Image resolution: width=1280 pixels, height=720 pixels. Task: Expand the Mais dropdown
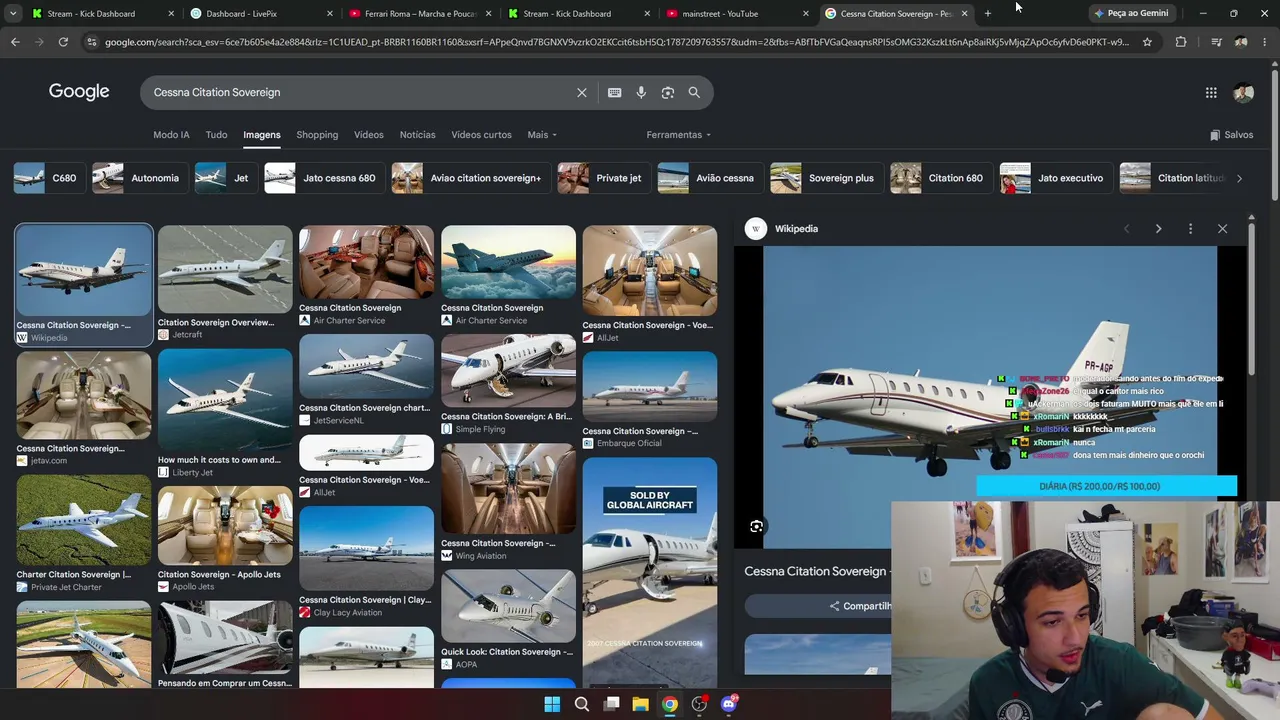click(x=542, y=135)
